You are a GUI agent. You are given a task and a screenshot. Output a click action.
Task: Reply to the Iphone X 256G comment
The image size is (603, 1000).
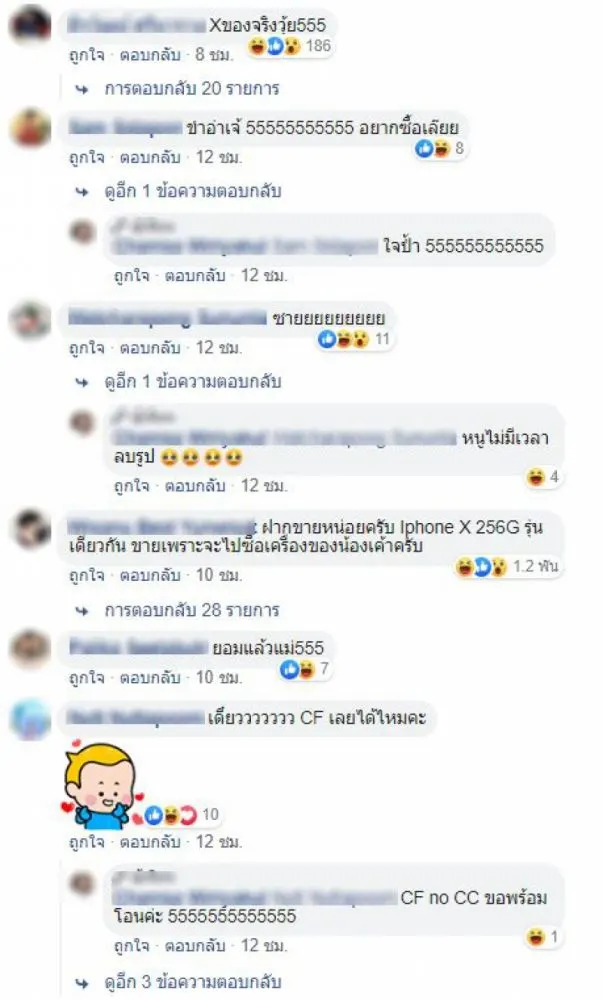[150, 575]
